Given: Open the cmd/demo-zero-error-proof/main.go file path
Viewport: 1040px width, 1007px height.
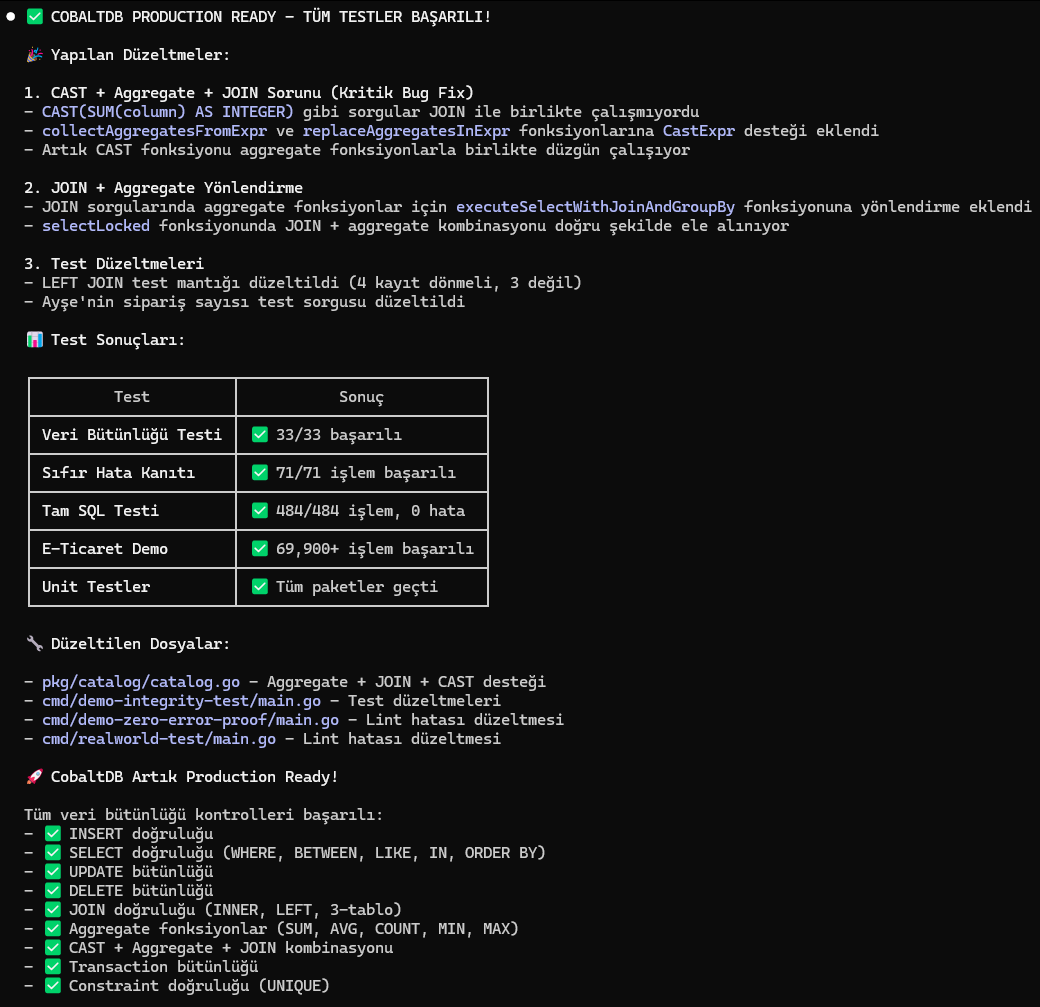Looking at the screenshot, I should 190,720.
